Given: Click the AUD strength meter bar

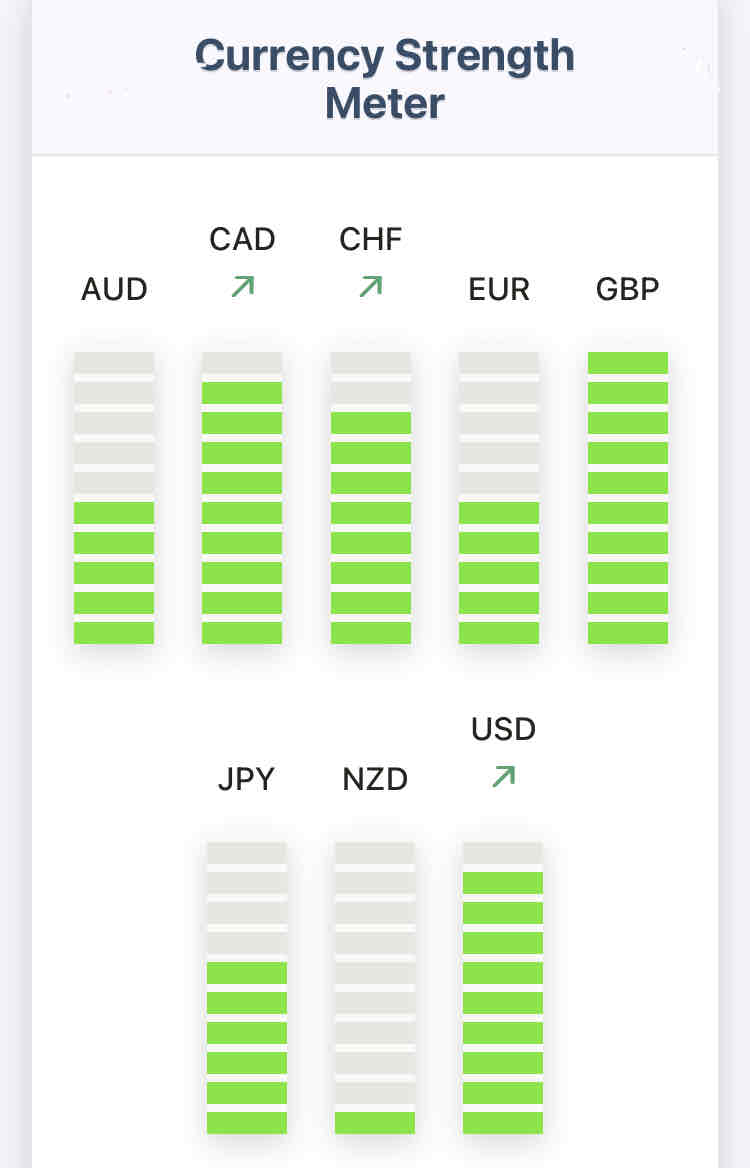Looking at the screenshot, I should click(114, 498).
